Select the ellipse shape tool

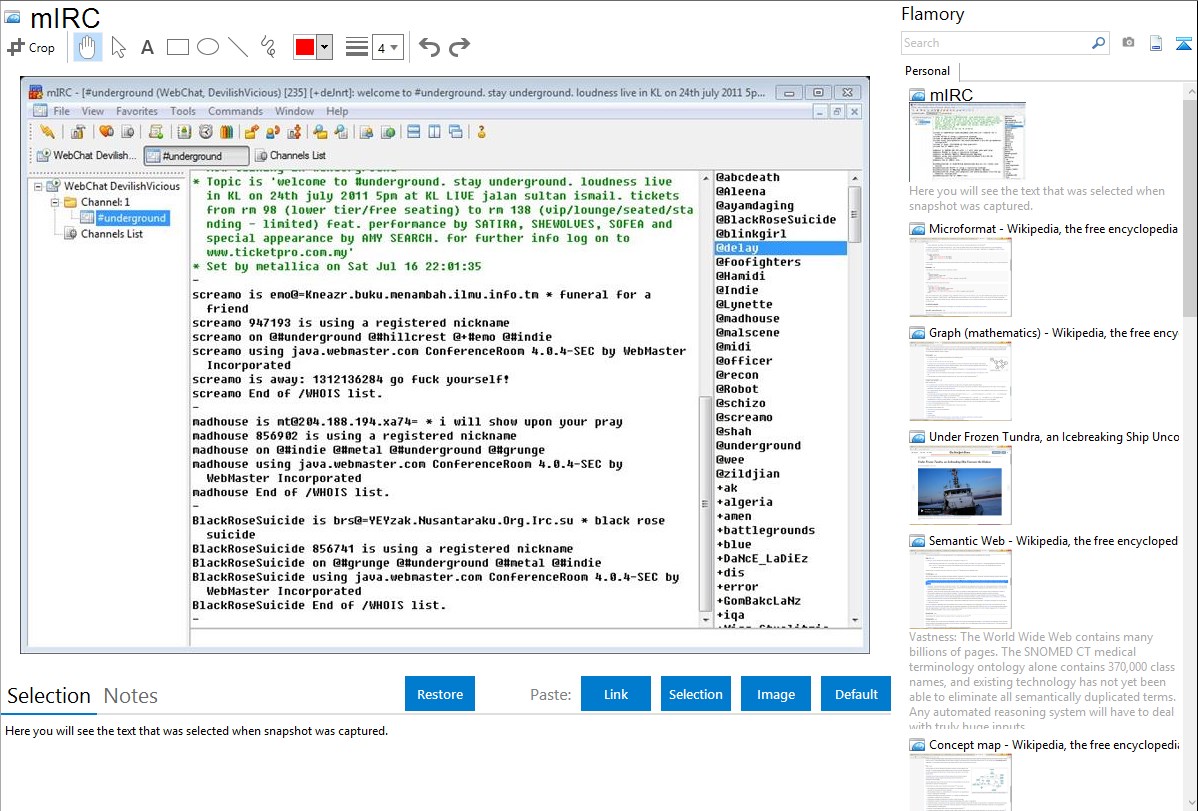pyautogui.click(x=208, y=47)
